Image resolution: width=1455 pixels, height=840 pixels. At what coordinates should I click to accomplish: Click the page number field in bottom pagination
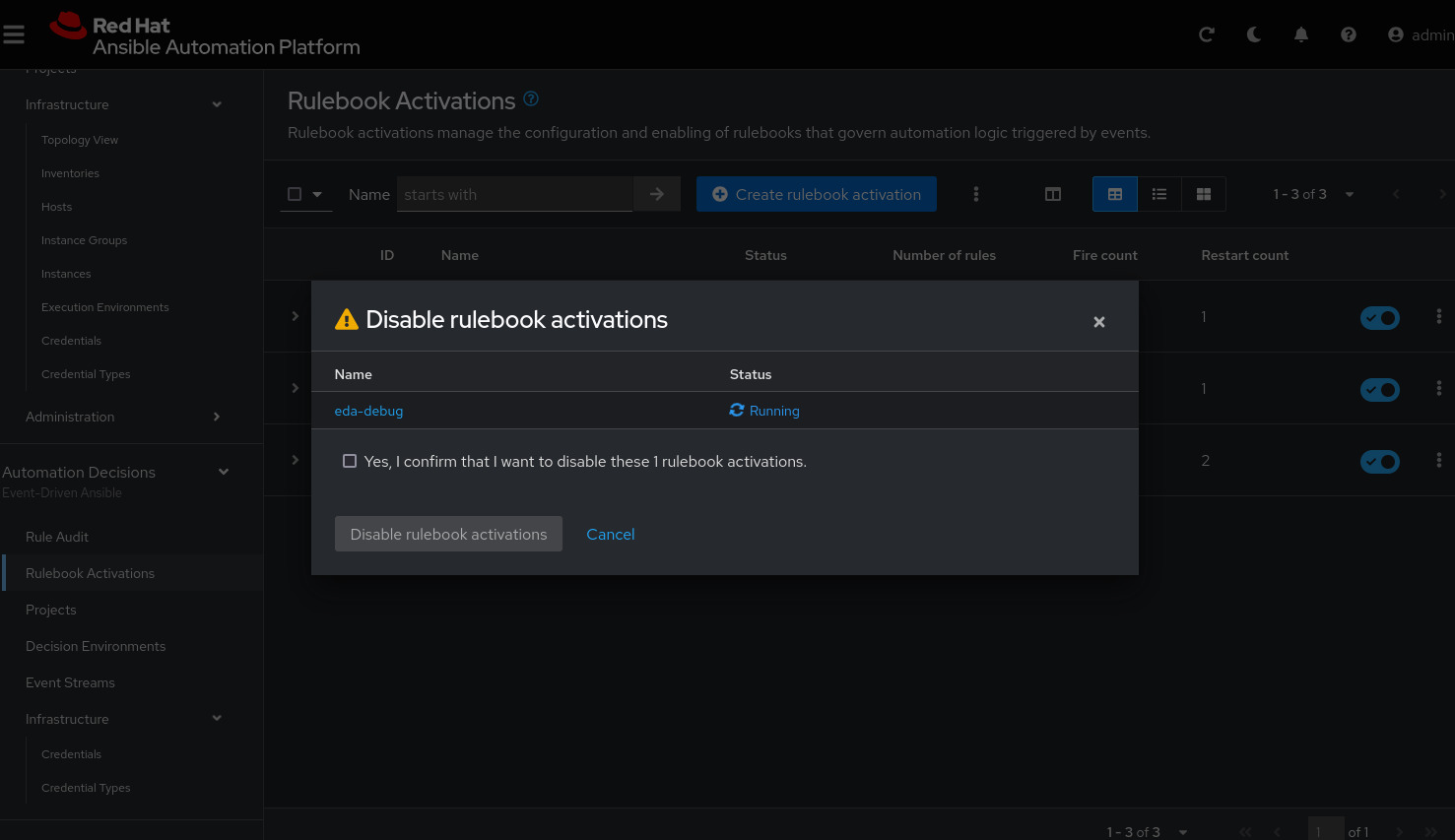1326,830
